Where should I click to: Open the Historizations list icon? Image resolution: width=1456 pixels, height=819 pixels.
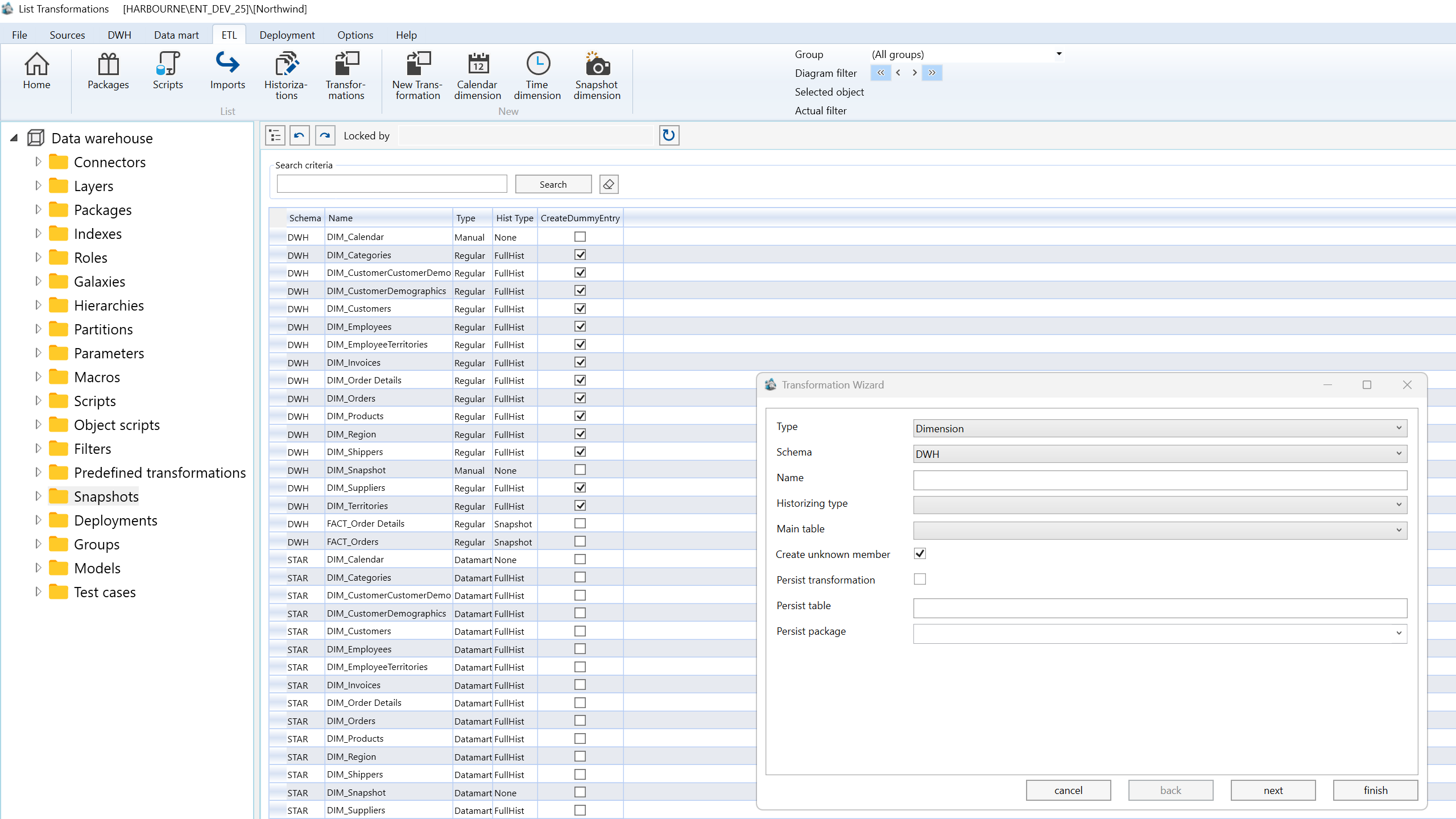tap(286, 76)
